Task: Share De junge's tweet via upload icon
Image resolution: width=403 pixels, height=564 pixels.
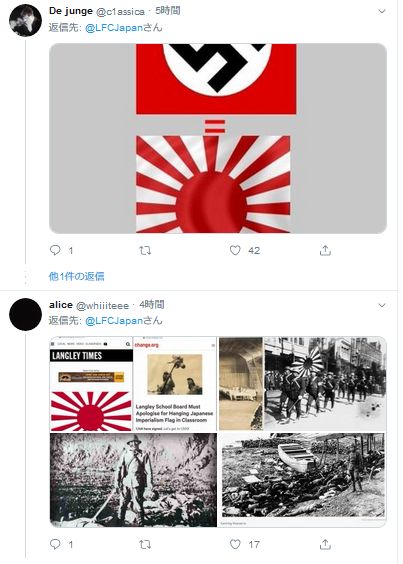Action: (325, 250)
